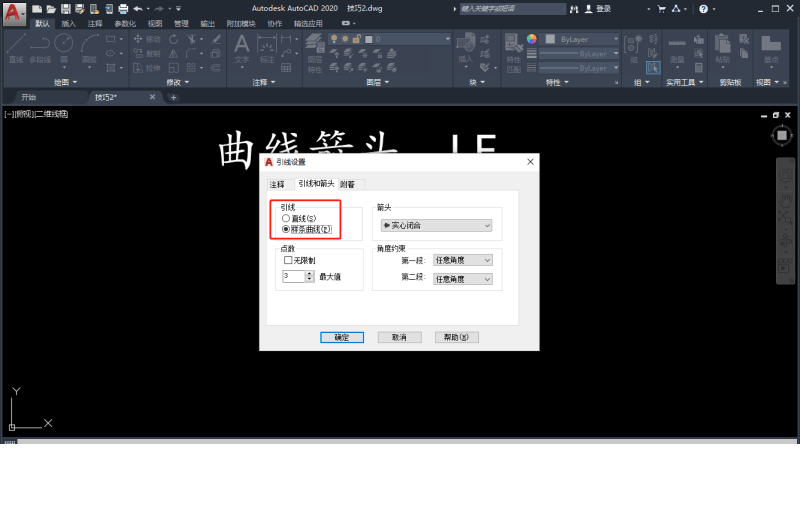Open the 箭头 实心闭合 dropdown
800x509 pixels.
tap(436, 225)
